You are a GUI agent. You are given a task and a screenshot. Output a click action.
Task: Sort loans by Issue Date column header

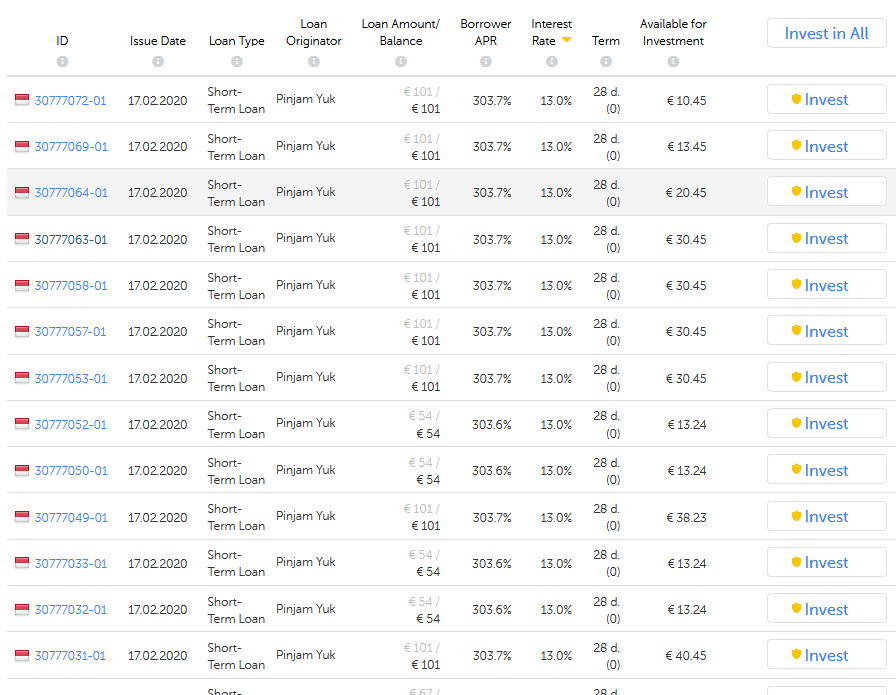coord(158,41)
